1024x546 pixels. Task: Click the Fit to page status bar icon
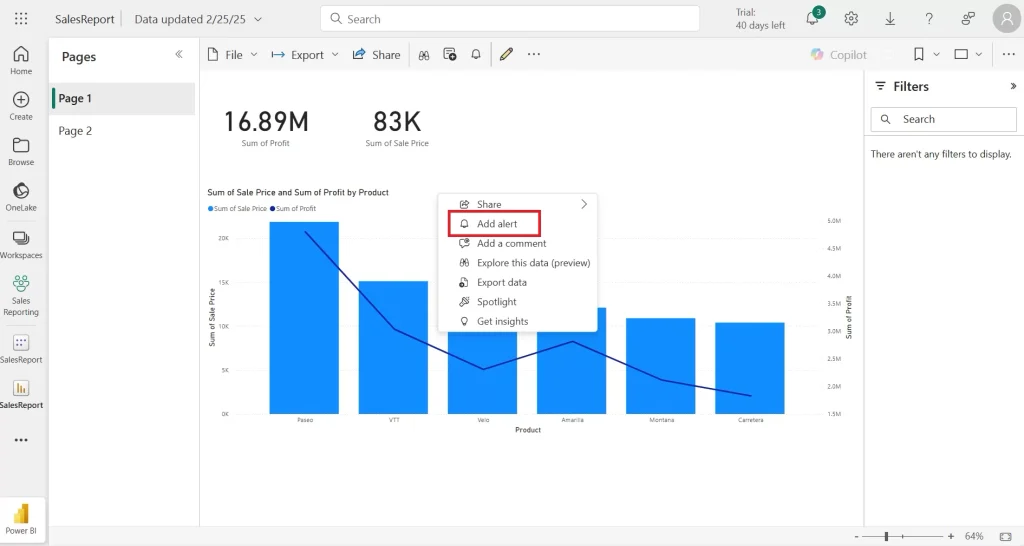1006,536
